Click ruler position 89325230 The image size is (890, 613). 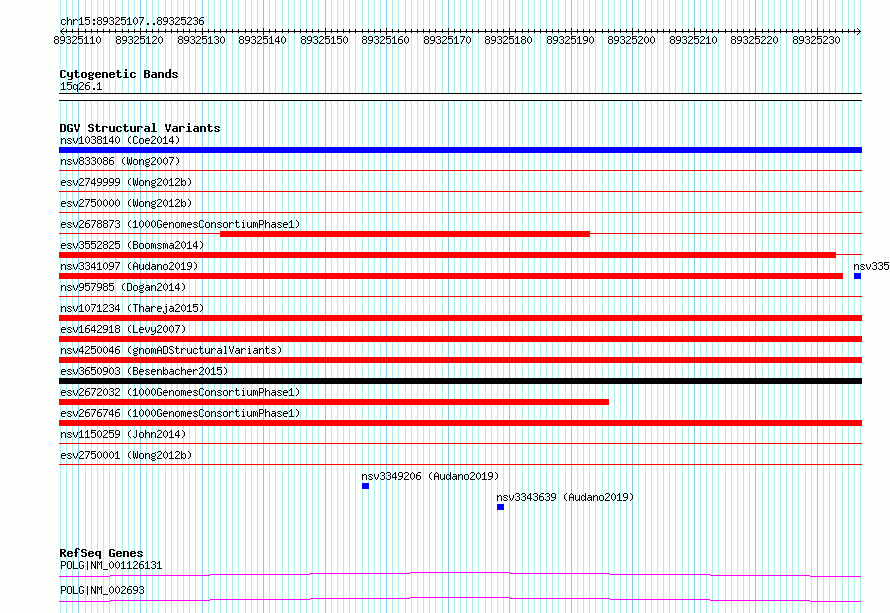(x=816, y=40)
